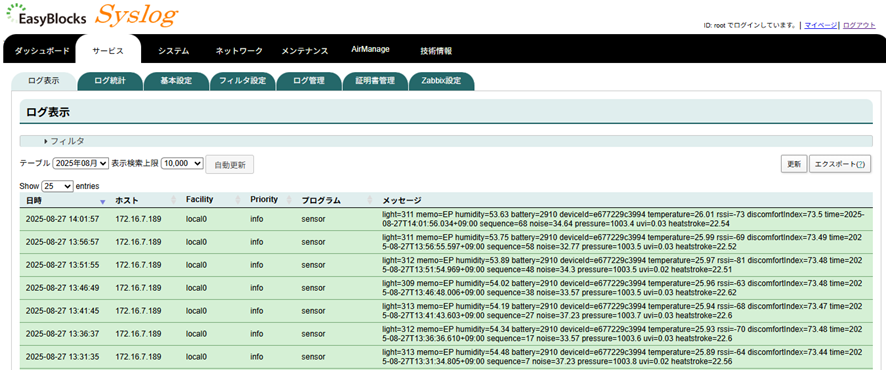Select the 2025-08-27 14:01:57 timestamp cell
The width and height of the screenshot is (886, 370).
[x=63, y=219]
